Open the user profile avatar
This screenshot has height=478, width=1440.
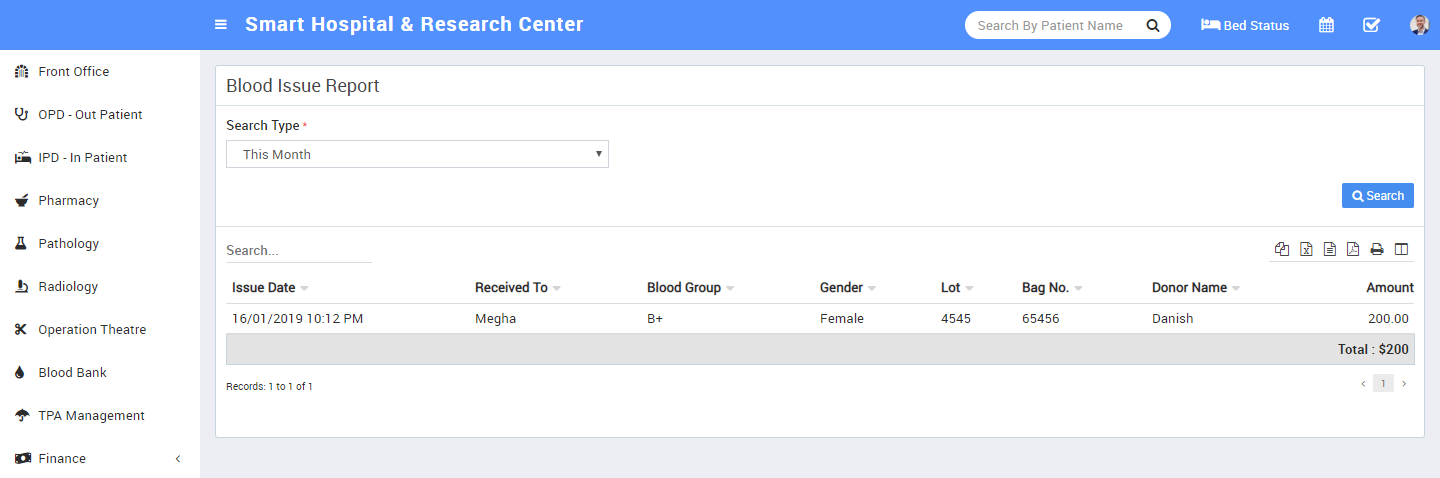[1419, 25]
